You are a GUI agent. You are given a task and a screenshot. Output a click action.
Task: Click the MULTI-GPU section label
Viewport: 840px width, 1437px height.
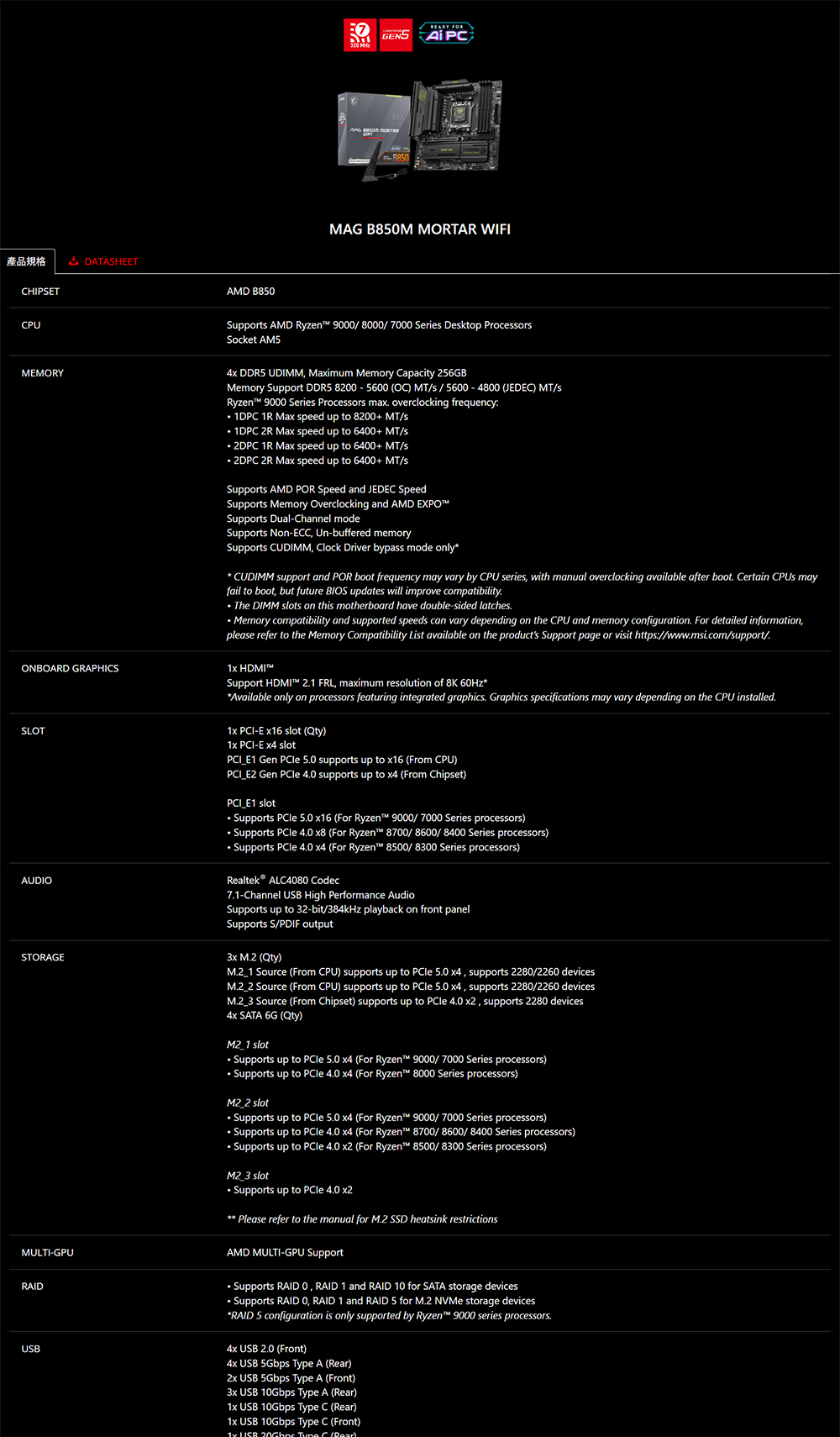pos(47,1253)
